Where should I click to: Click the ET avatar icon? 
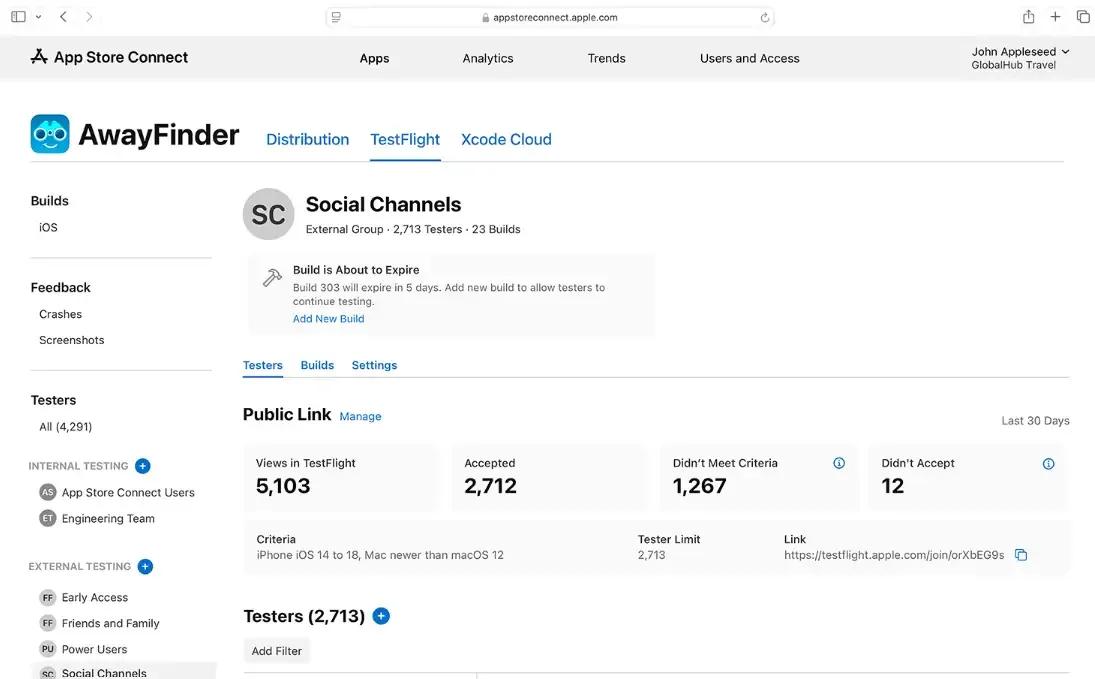pyautogui.click(x=47, y=518)
